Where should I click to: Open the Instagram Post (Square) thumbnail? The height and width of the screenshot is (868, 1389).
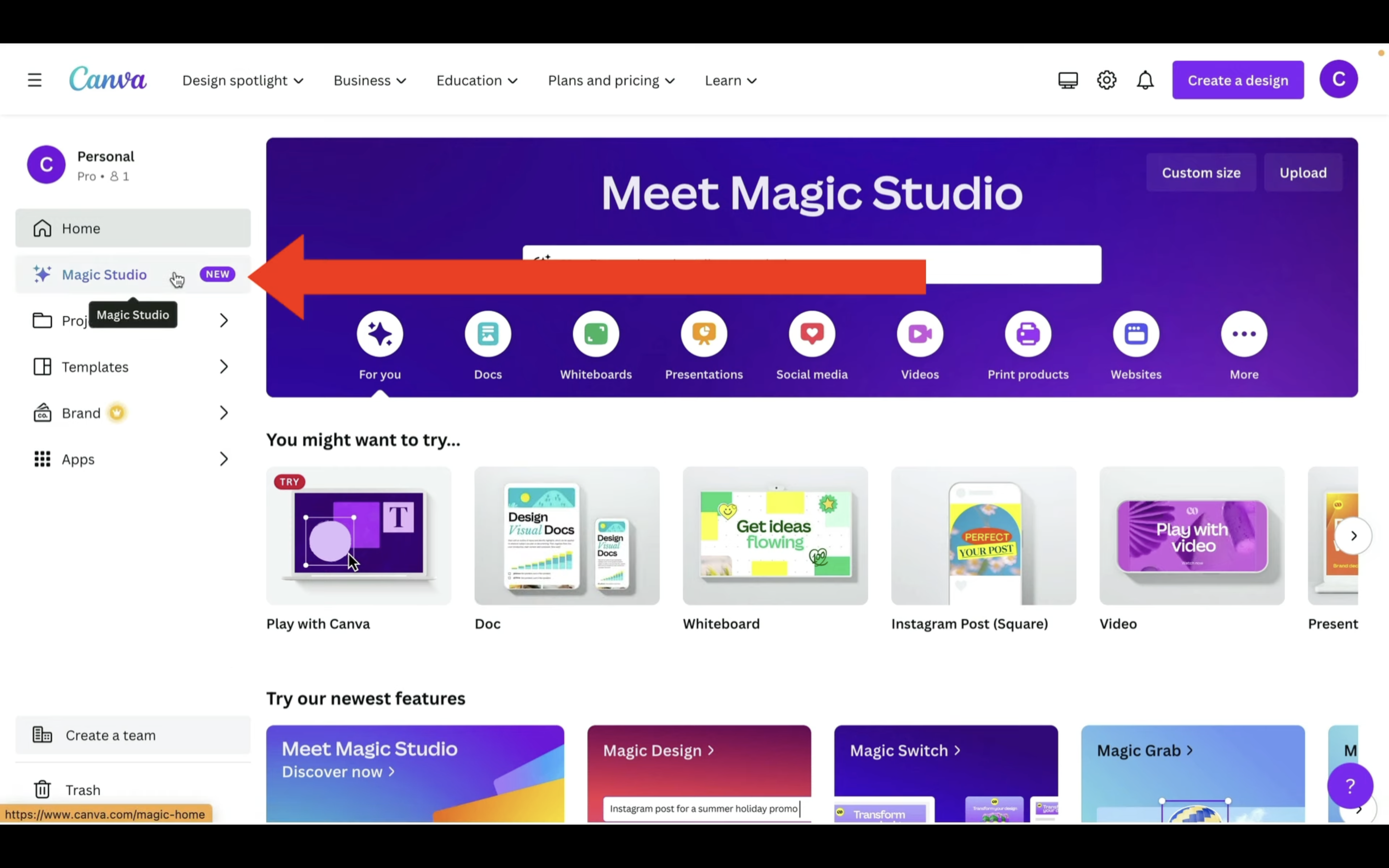[x=983, y=536]
